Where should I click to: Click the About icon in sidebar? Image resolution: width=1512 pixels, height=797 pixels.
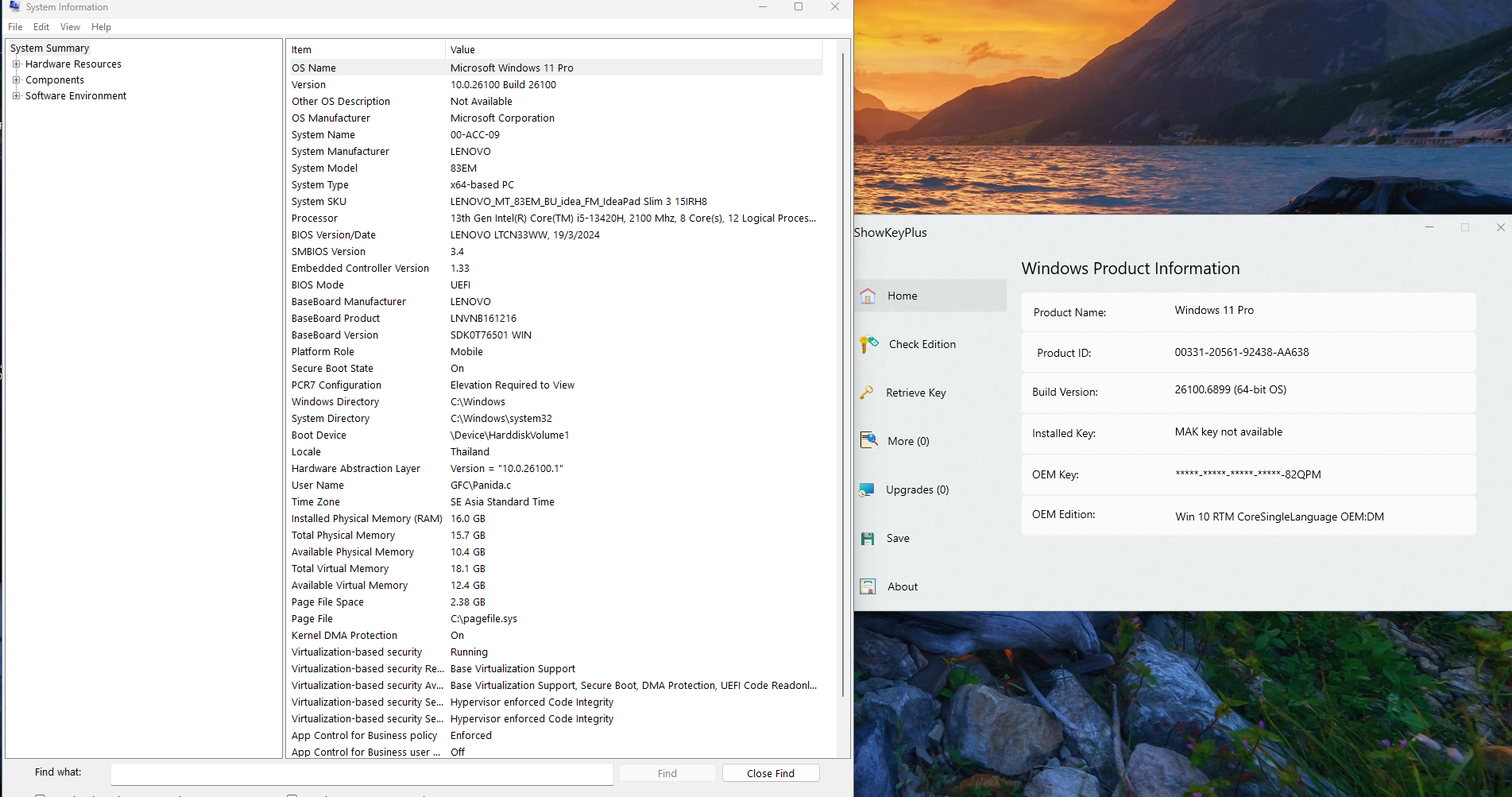click(868, 586)
